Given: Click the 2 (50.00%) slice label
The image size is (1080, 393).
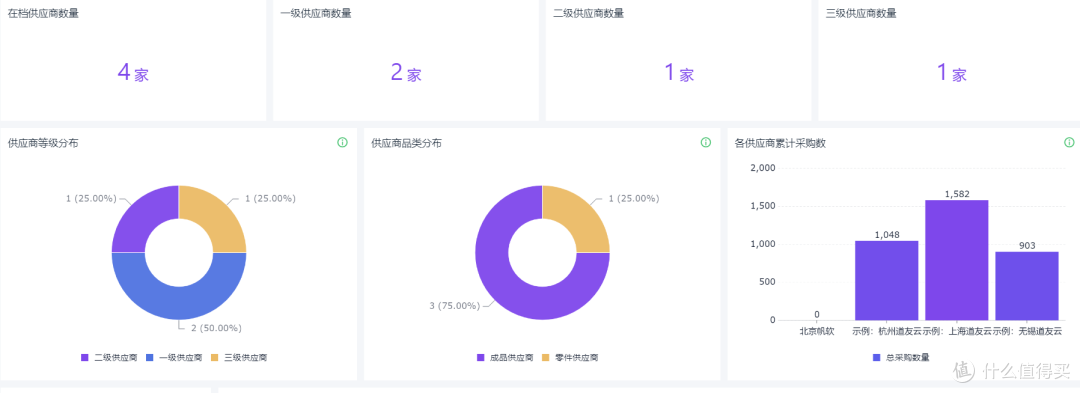Looking at the screenshot, I should [216, 328].
